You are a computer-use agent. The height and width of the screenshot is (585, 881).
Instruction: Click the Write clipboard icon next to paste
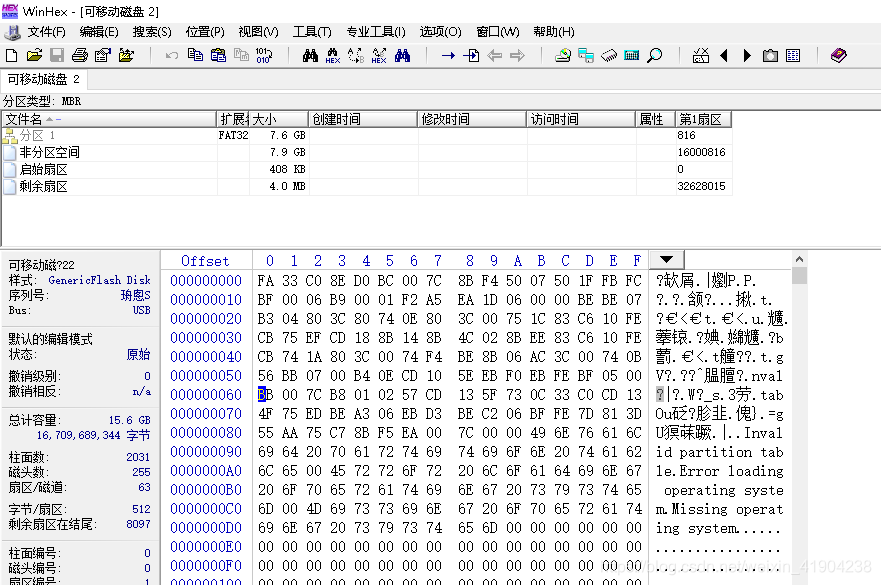click(x=241, y=55)
